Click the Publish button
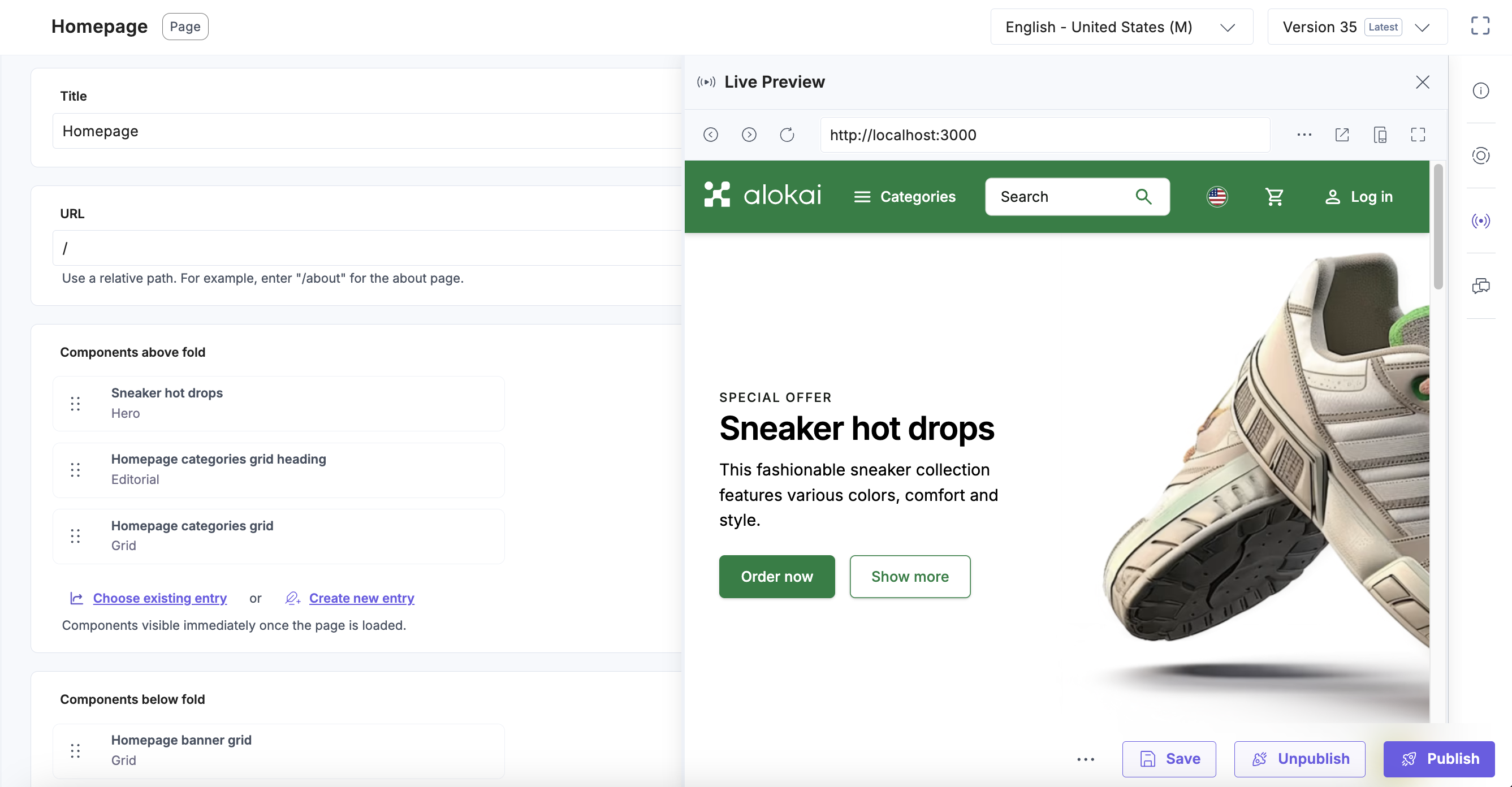Image resolution: width=1512 pixels, height=787 pixels. pos(1439,759)
